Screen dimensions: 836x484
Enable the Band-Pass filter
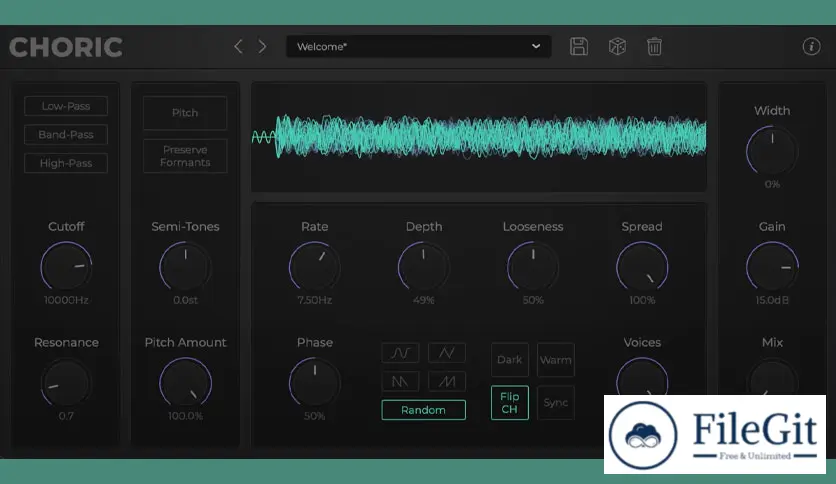pos(66,134)
